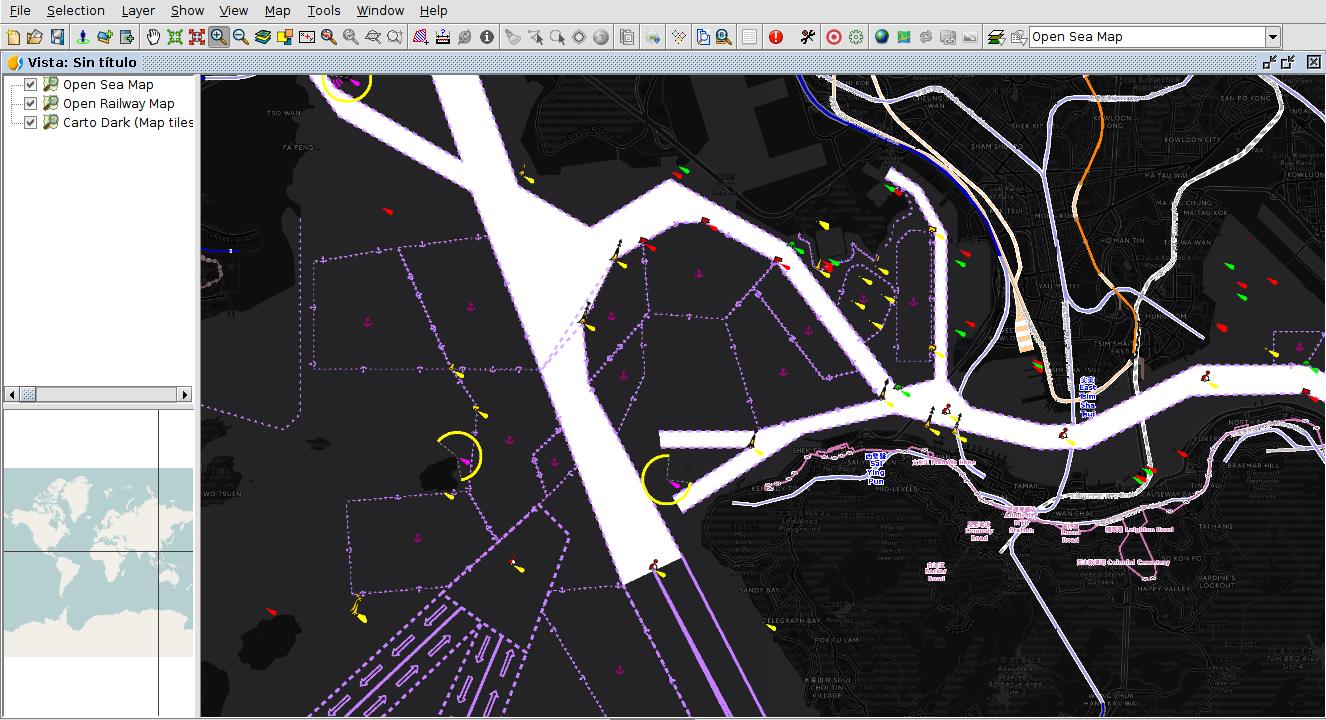
Task: Open the Tools menu
Action: pos(324,10)
